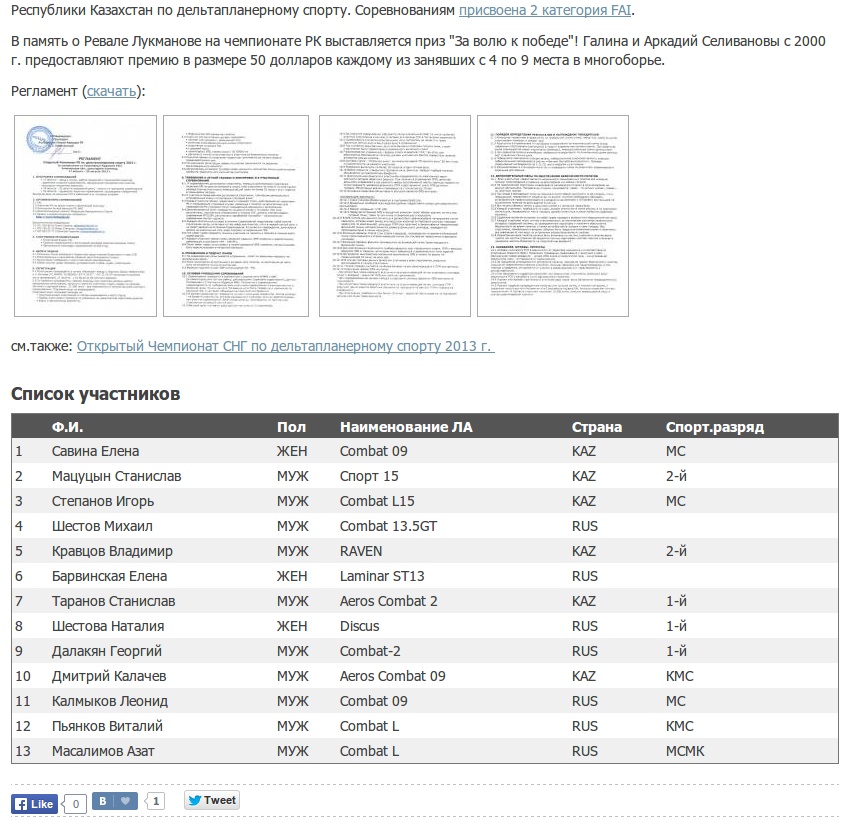Image resolution: width=851 pixels, height=826 pixels.
Task: Click the 'Страна' column header
Action: point(596,427)
